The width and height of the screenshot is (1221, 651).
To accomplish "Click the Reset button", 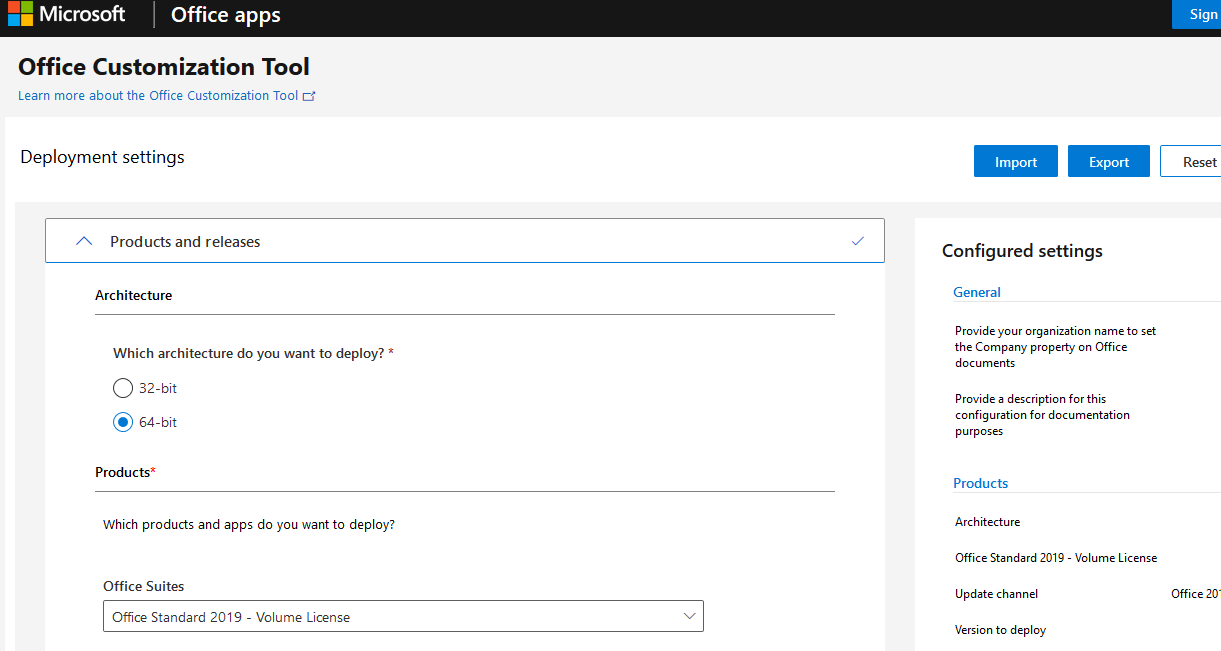I will click(x=1199, y=161).
